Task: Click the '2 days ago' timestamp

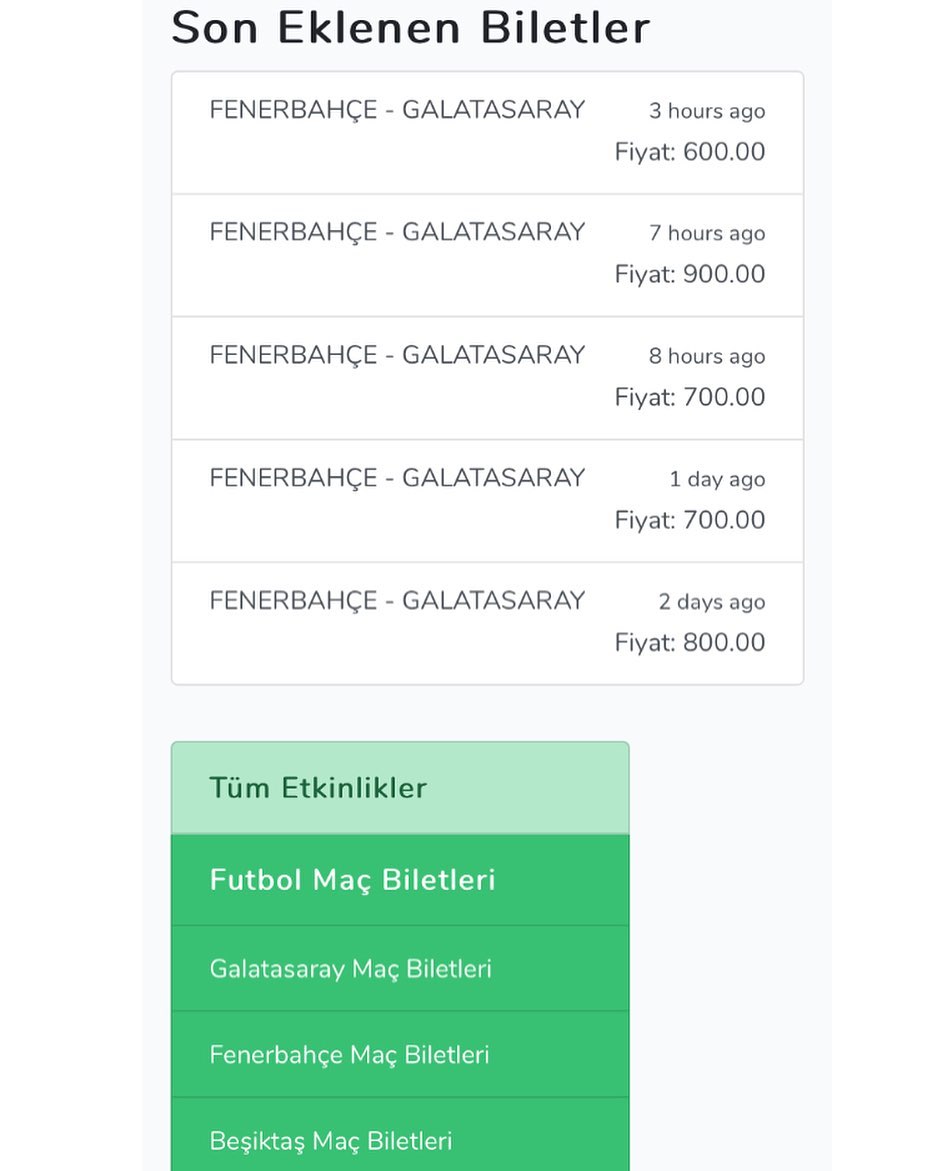Action: 712,602
